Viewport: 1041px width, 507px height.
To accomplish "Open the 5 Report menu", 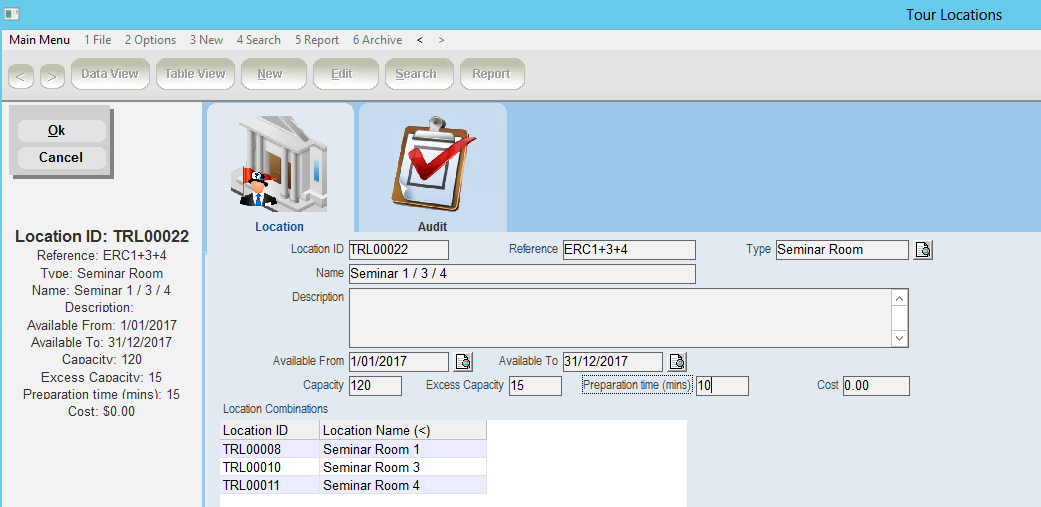I will pyautogui.click(x=317, y=40).
